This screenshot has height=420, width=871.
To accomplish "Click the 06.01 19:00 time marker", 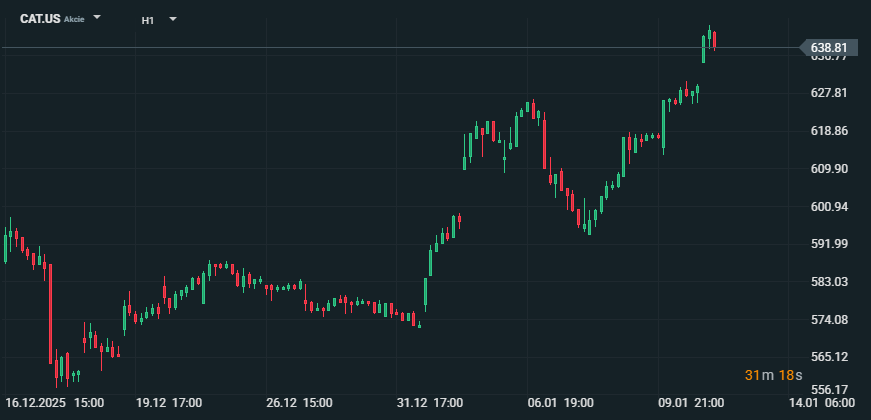I will coord(560,402).
